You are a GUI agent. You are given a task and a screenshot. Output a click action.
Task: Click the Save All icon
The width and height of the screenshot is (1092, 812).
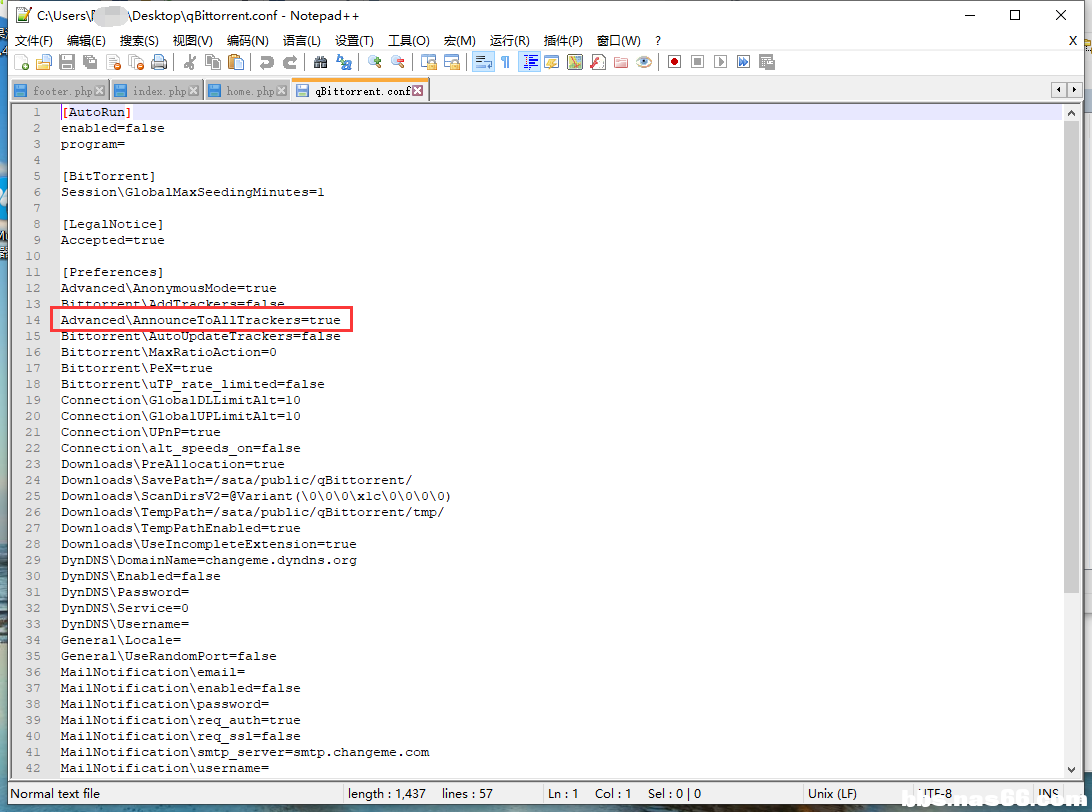pyautogui.click(x=90, y=63)
